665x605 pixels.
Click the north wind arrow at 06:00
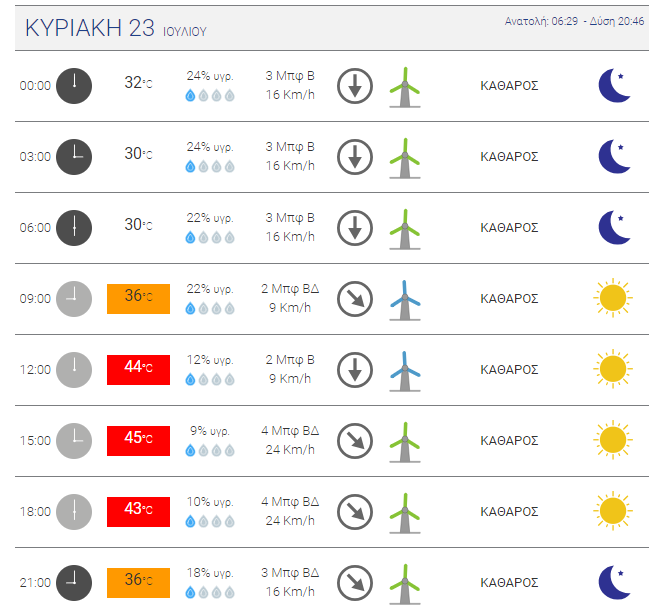pyautogui.click(x=354, y=227)
